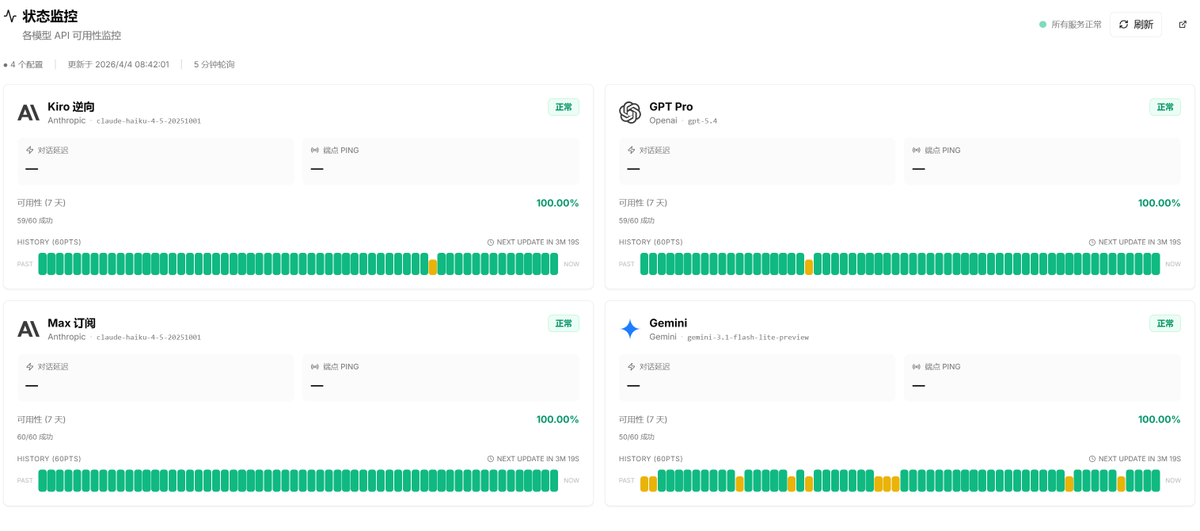Image resolution: width=1200 pixels, height=531 pixels.
Task: Click ping signal icon in Gemini card
Action: click(x=916, y=367)
